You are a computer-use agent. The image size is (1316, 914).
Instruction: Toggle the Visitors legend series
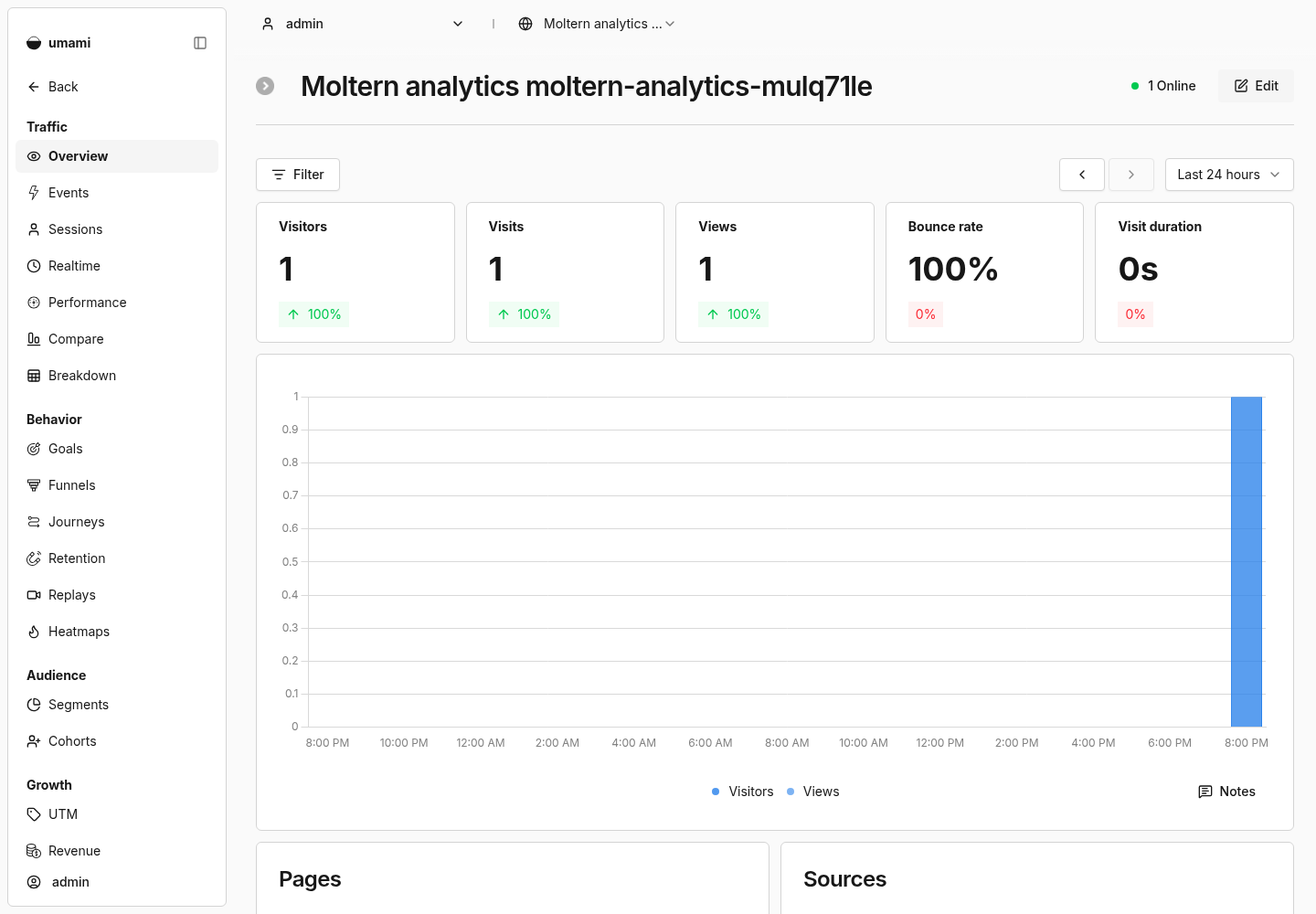[x=743, y=792]
